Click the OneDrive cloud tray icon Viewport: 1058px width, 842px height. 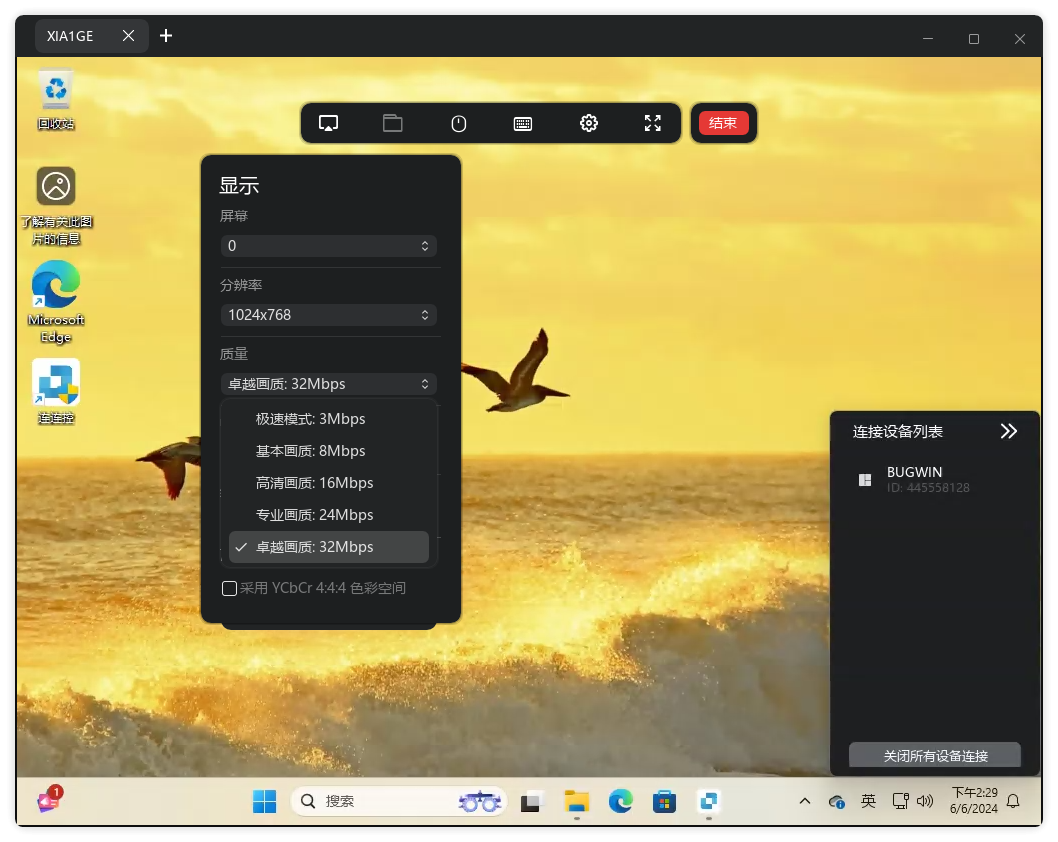pos(837,802)
